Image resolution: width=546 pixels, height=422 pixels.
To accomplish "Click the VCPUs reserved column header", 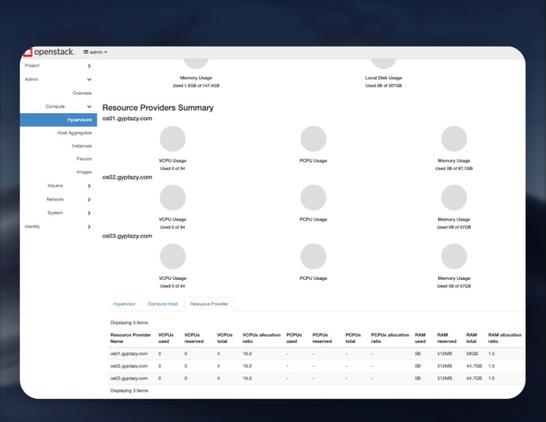I will [194, 338].
